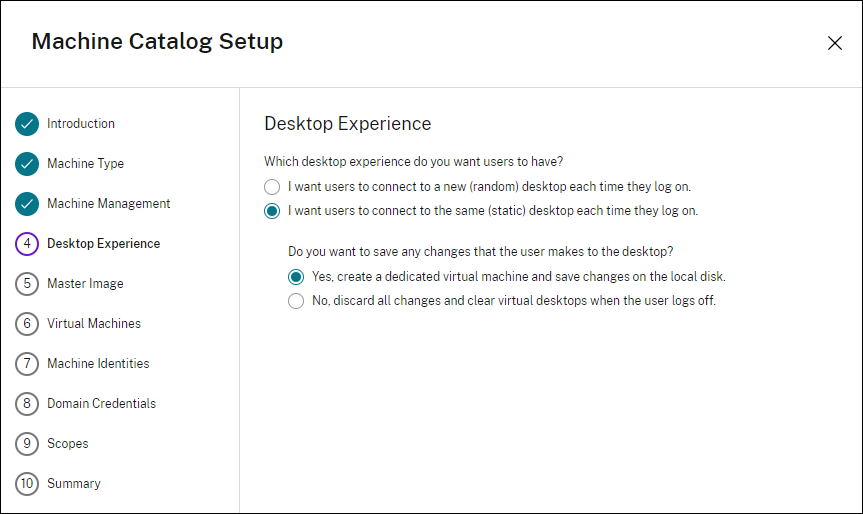Image resolution: width=863 pixels, height=514 pixels.
Task: Click the Machine Type checkmark icon
Action: pos(27,164)
